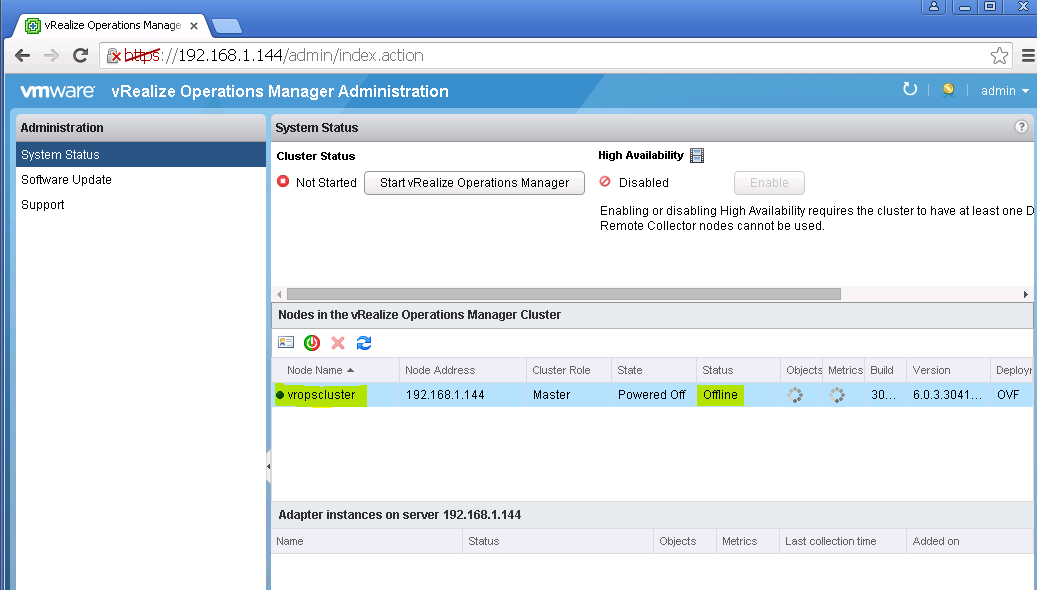Screen dimensions: 1037x590
Task: Open a new browser tab
Action: click(227, 26)
